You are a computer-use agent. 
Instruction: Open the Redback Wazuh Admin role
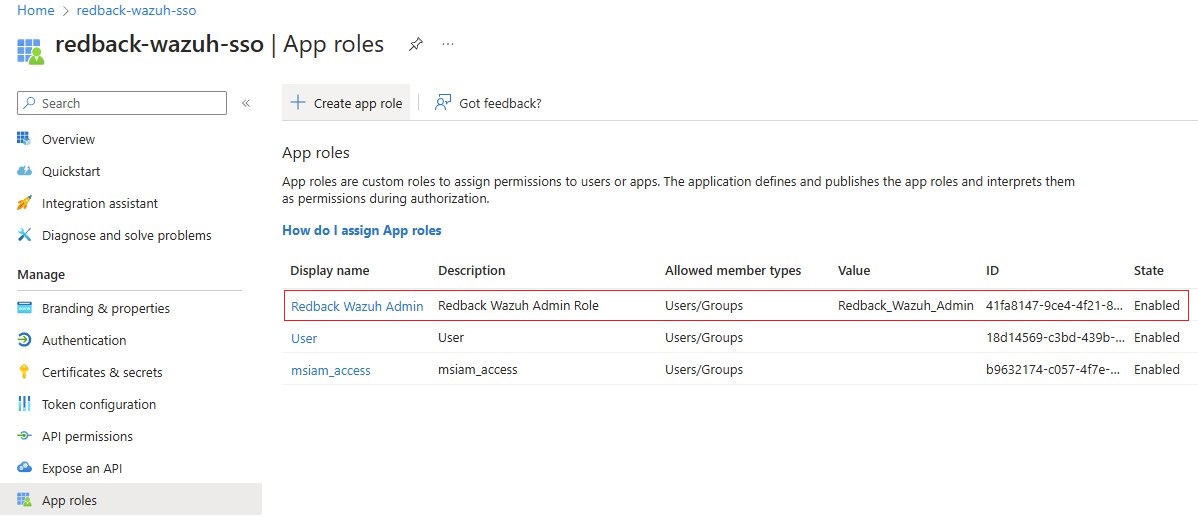click(x=357, y=305)
